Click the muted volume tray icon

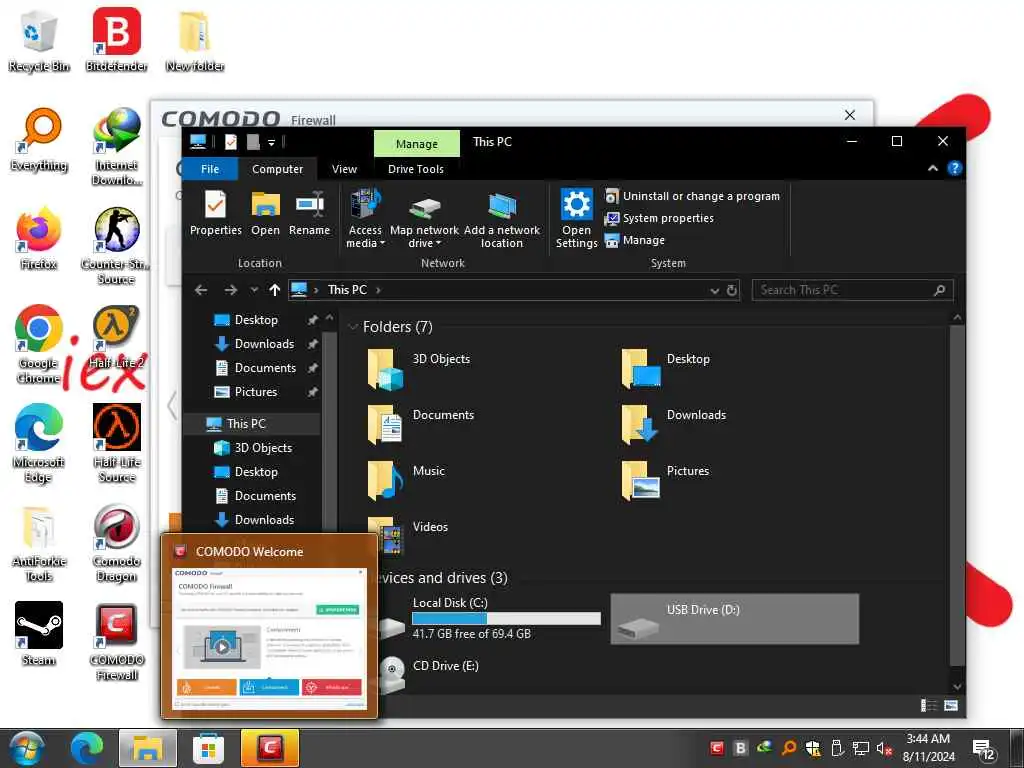(x=884, y=748)
